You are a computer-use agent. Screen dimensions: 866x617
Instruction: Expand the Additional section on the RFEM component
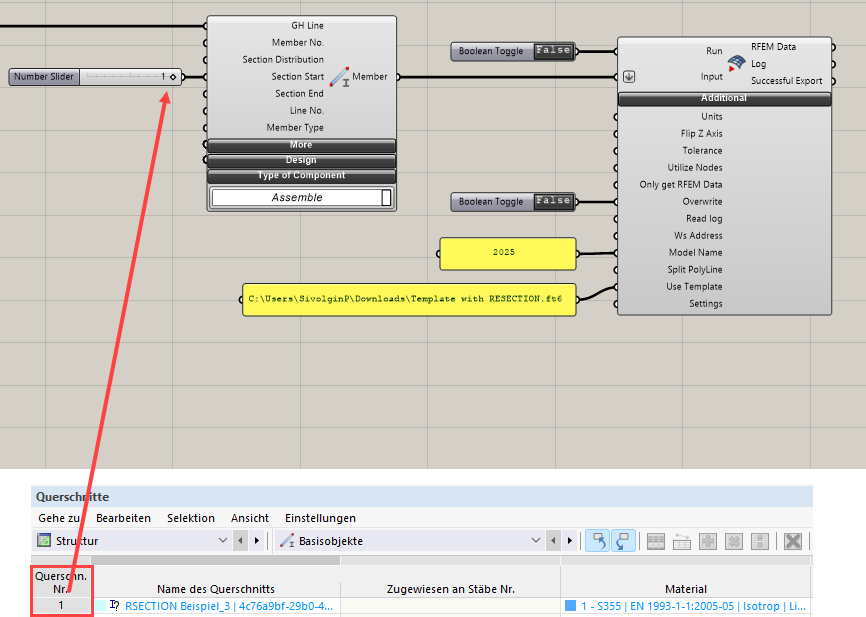pos(725,97)
